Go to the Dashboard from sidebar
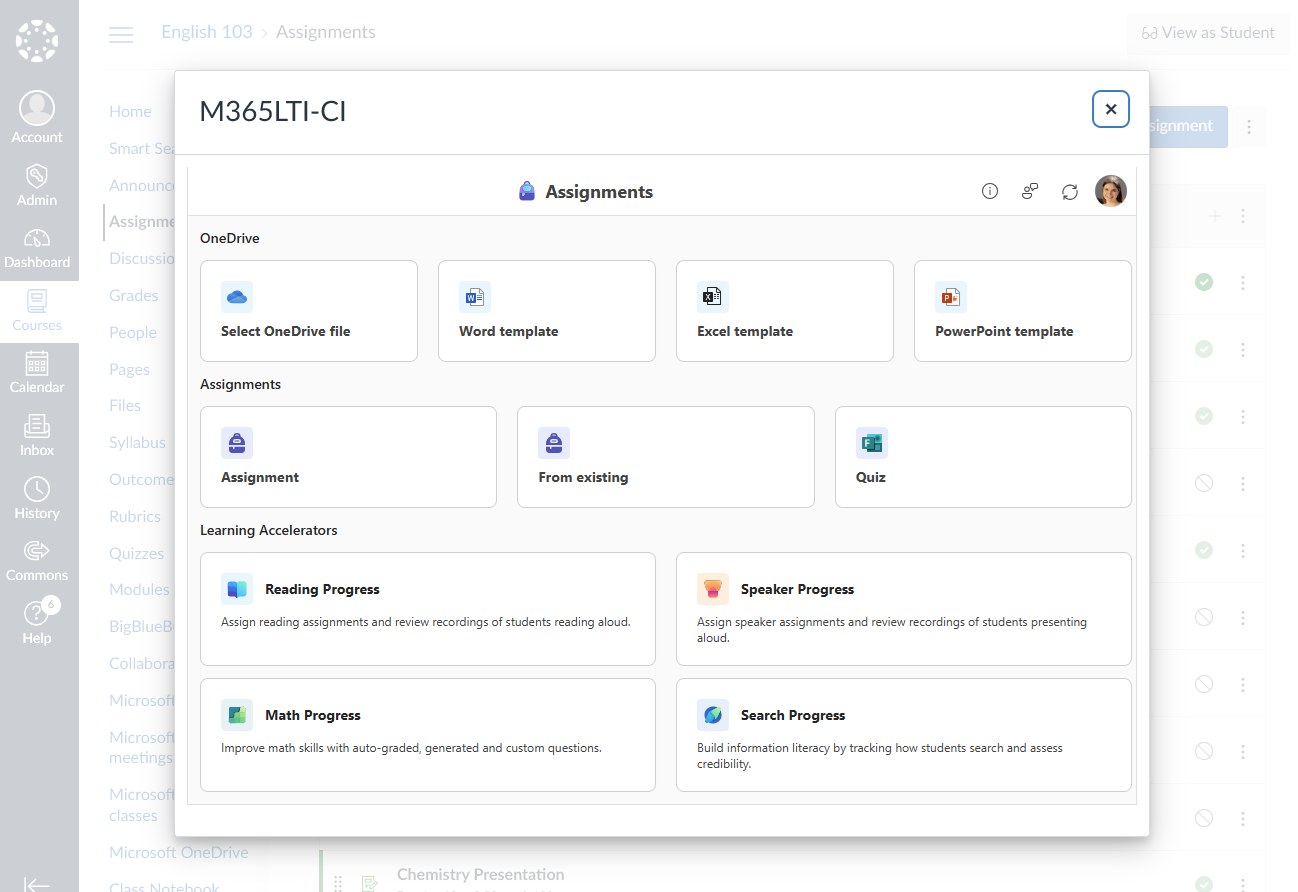This screenshot has height=892, width=1298. [37, 248]
